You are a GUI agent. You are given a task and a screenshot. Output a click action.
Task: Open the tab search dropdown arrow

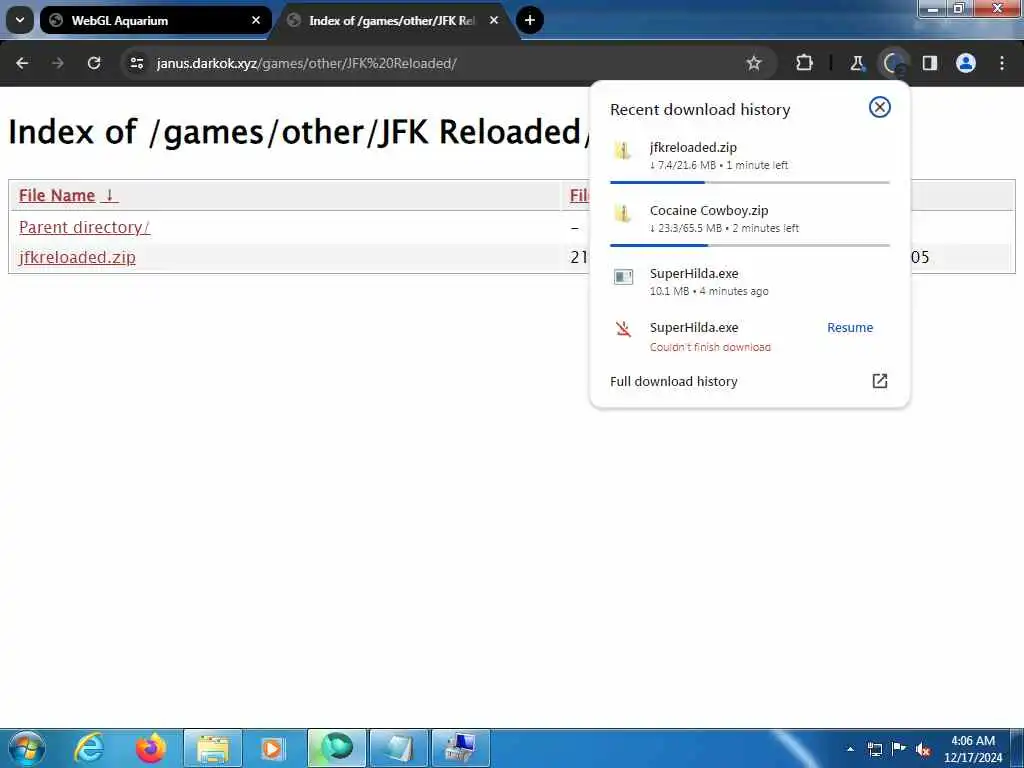[20, 20]
